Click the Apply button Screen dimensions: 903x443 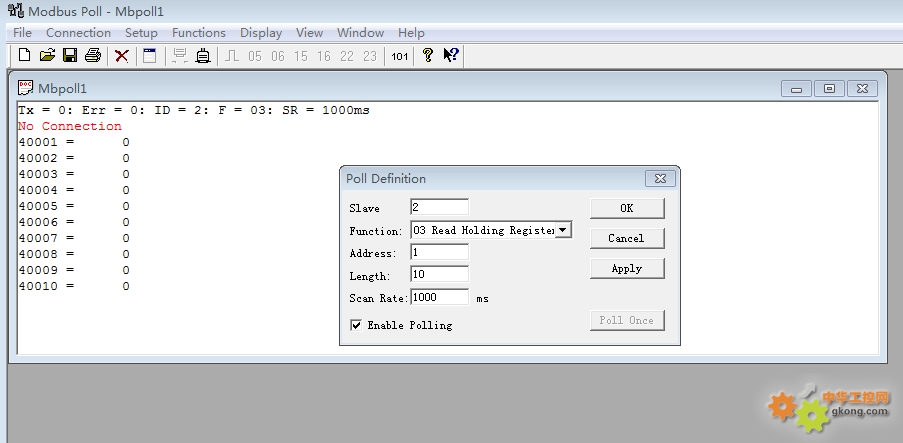click(x=627, y=268)
